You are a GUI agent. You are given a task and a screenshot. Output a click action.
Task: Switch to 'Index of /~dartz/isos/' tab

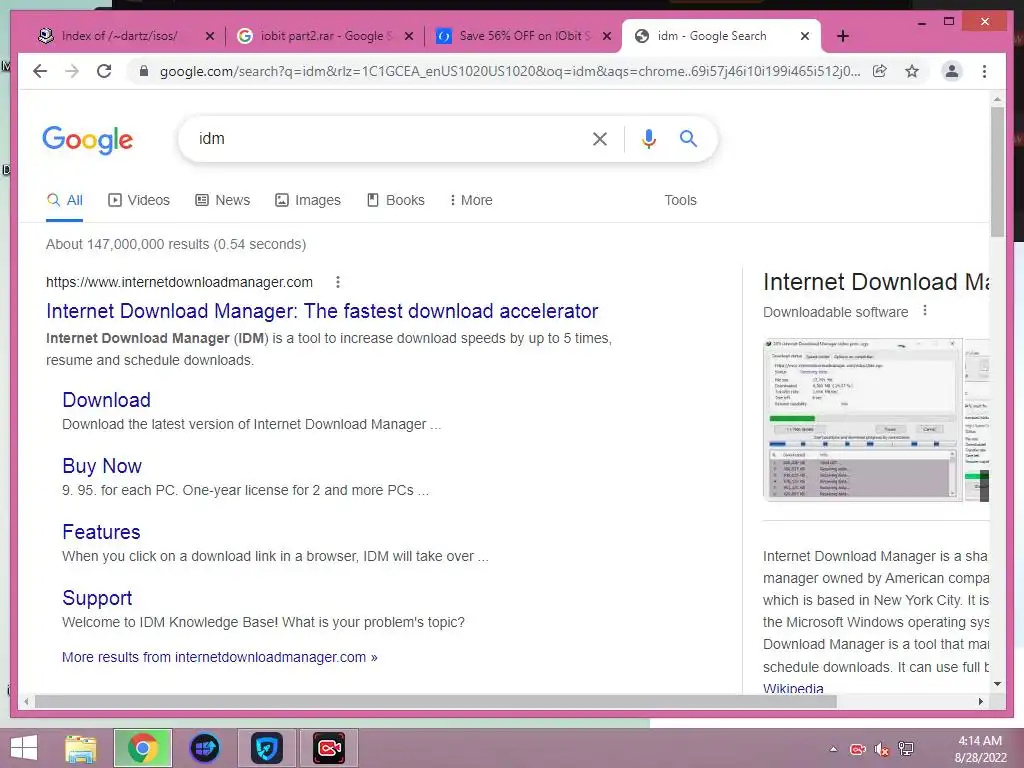click(120, 36)
